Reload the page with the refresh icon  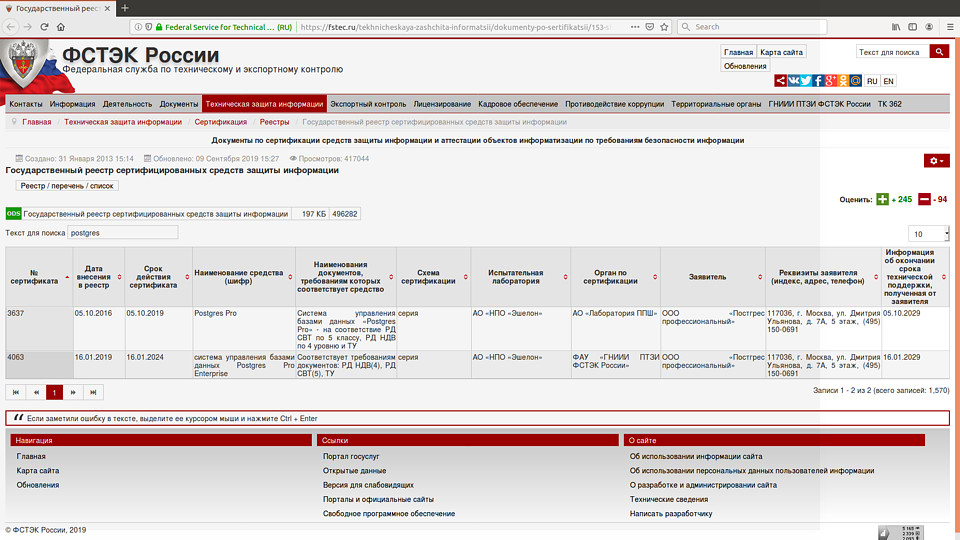pyautogui.click(x=44, y=27)
